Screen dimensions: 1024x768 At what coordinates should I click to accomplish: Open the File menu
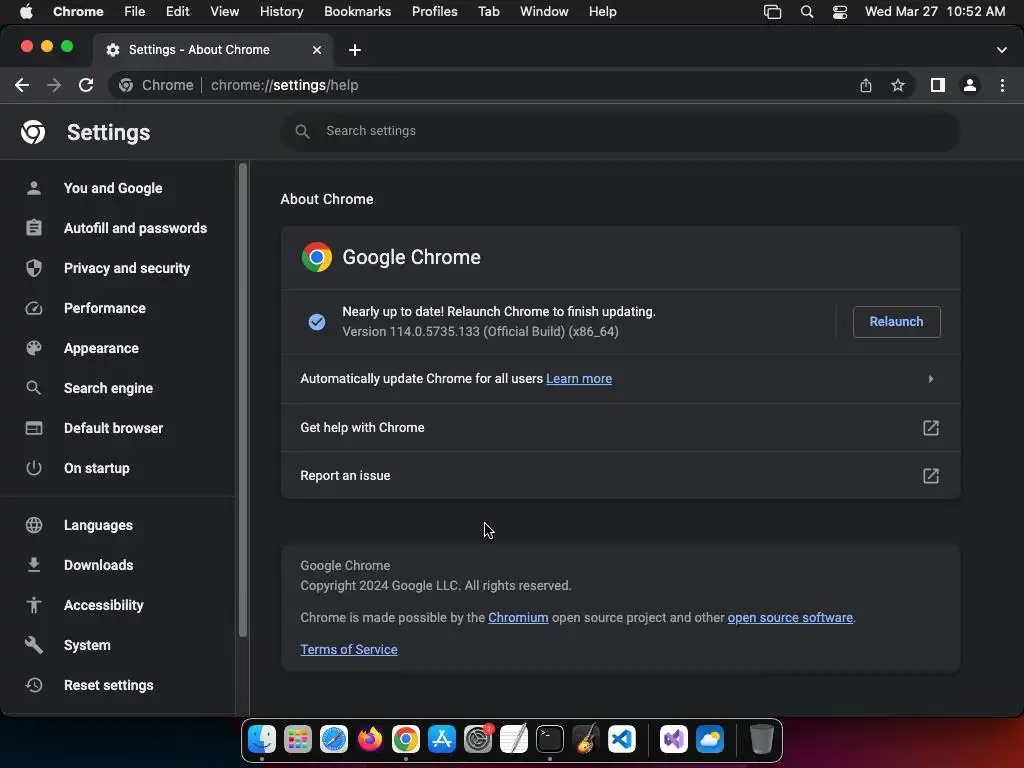click(135, 12)
